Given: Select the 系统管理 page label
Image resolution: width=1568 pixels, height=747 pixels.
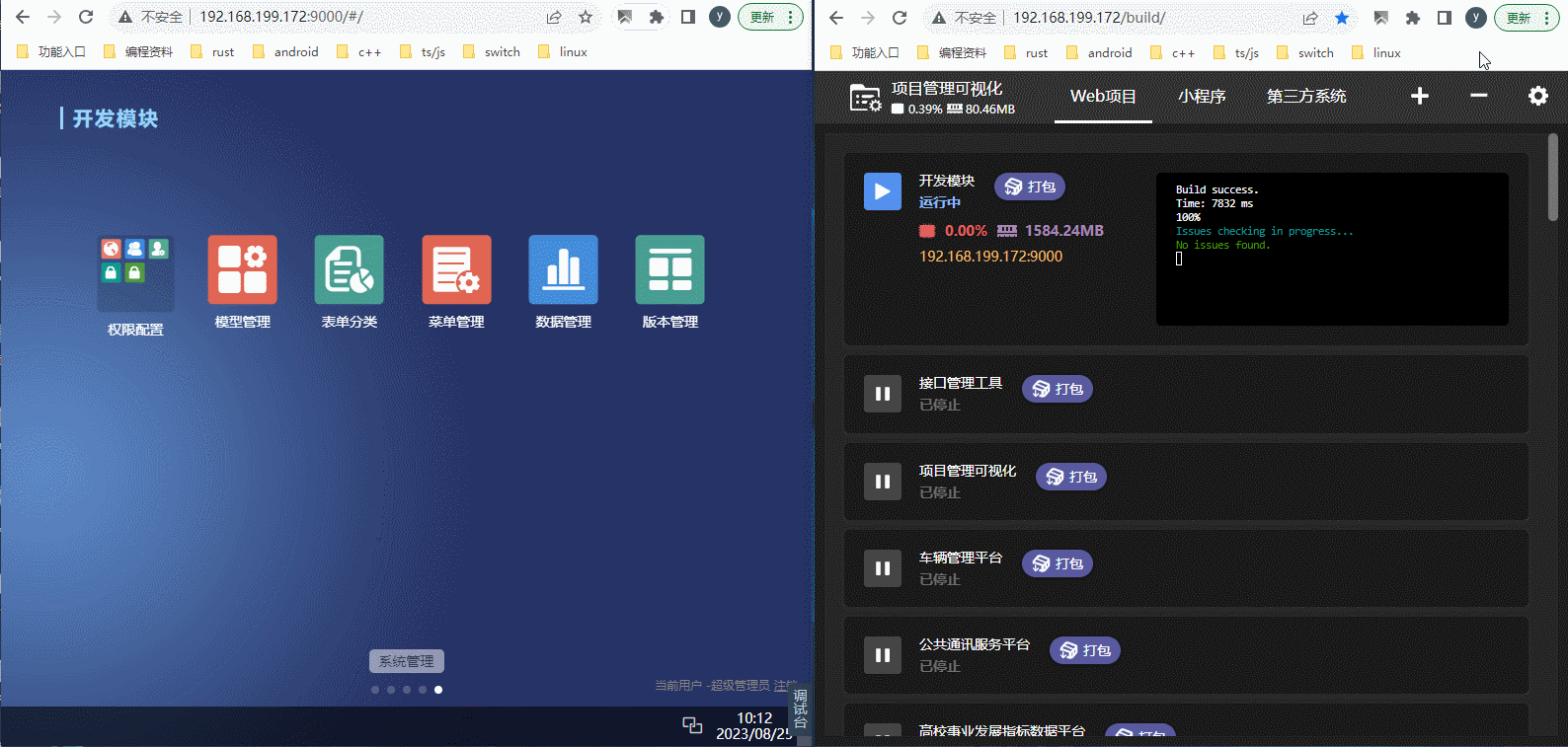Looking at the screenshot, I should coord(407,661).
